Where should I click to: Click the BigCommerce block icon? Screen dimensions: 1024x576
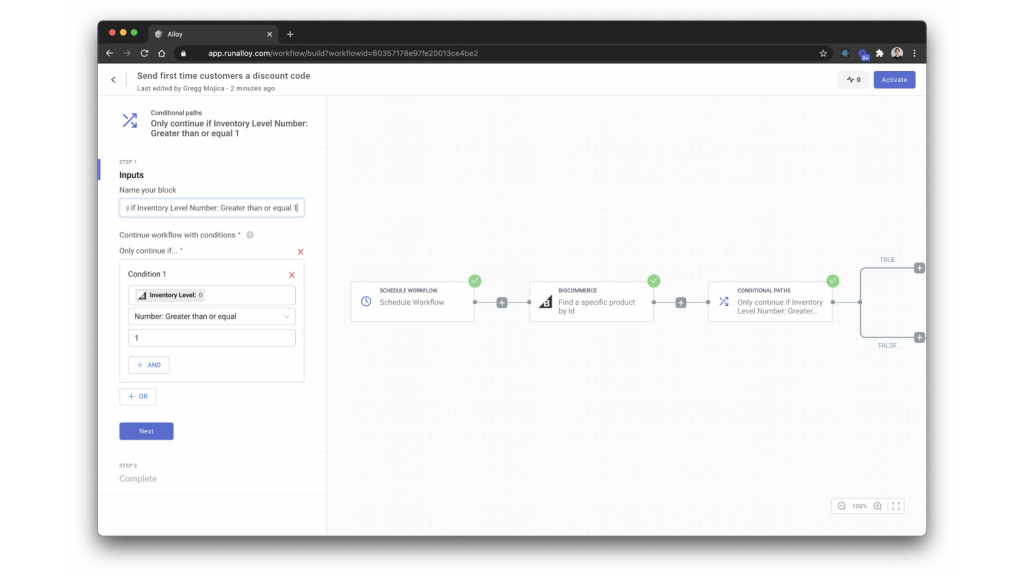click(x=546, y=301)
